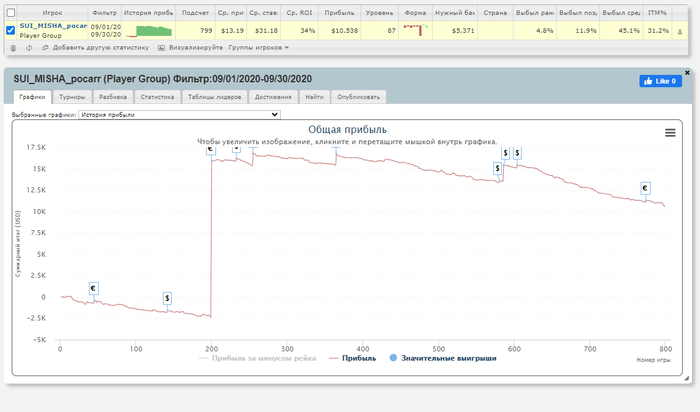Toggle the select-all checkbox in the table header

[11, 12]
